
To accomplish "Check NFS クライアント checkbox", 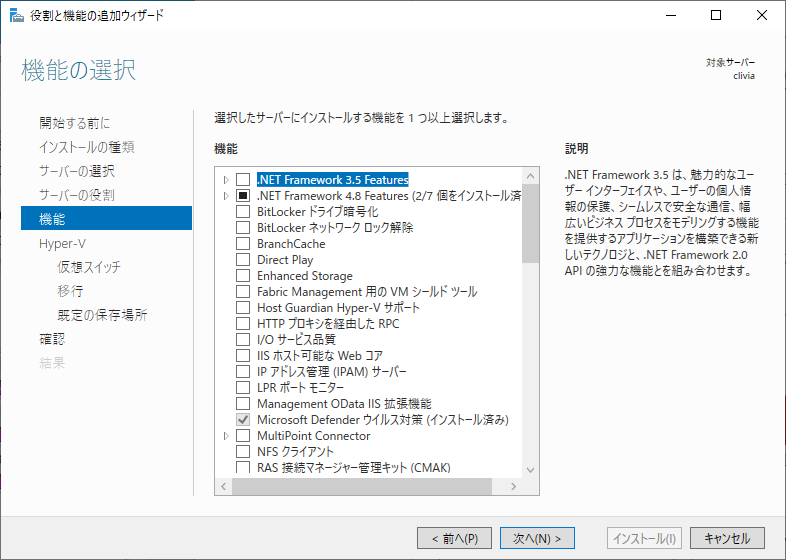I will click(243, 452).
